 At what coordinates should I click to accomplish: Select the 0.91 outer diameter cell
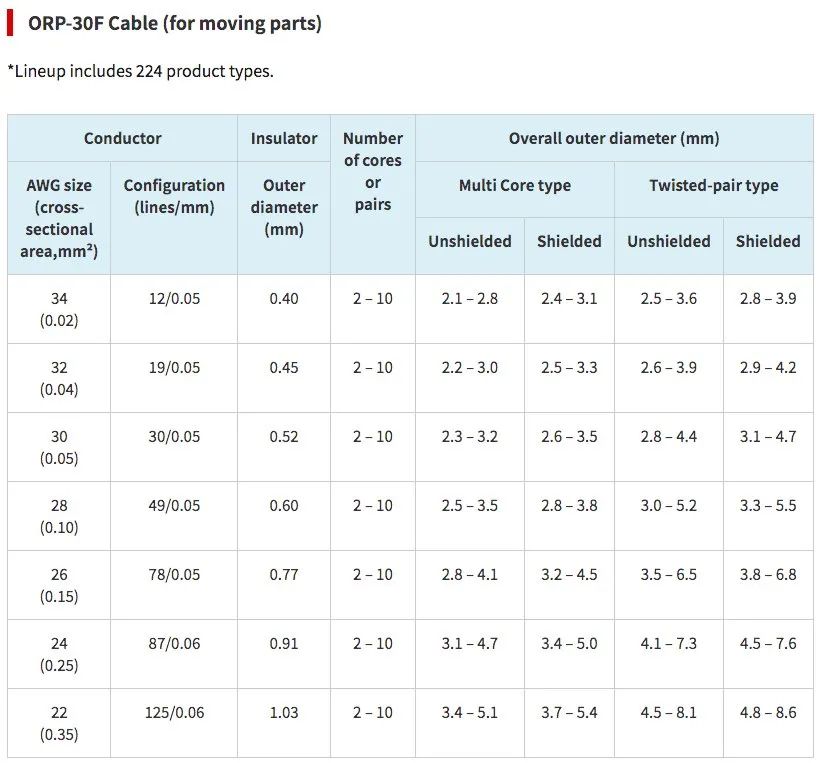tap(284, 644)
